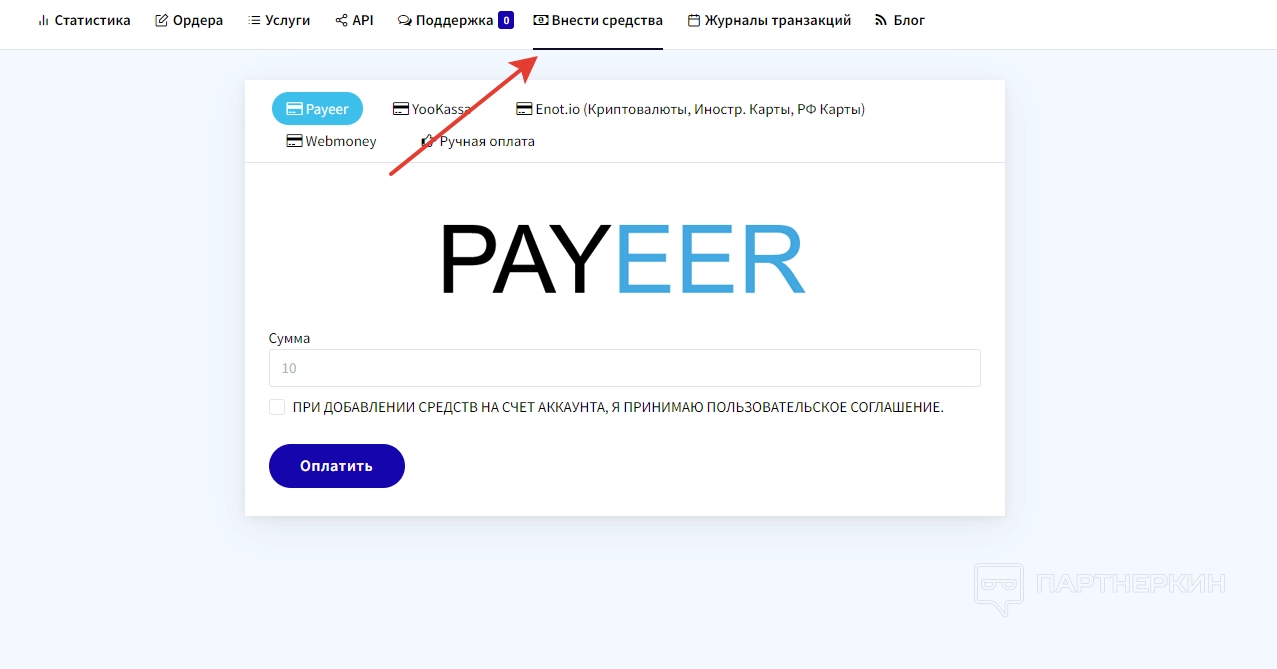Click the chat bubble icon beside Поддержка
The height and width of the screenshot is (669, 1277).
(x=405, y=20)
